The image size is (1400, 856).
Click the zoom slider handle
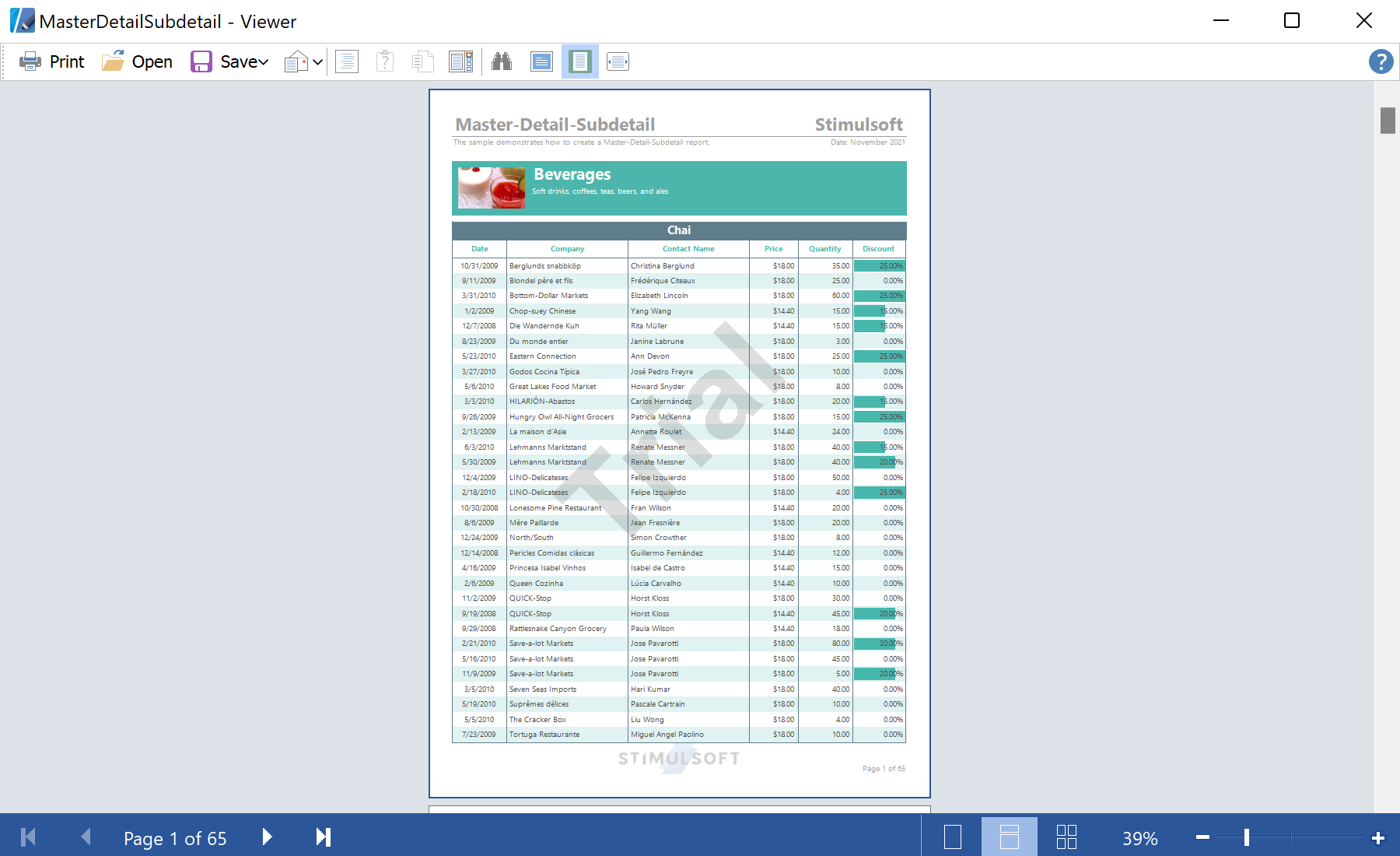pyautogui.click(x=1247, y=837)
